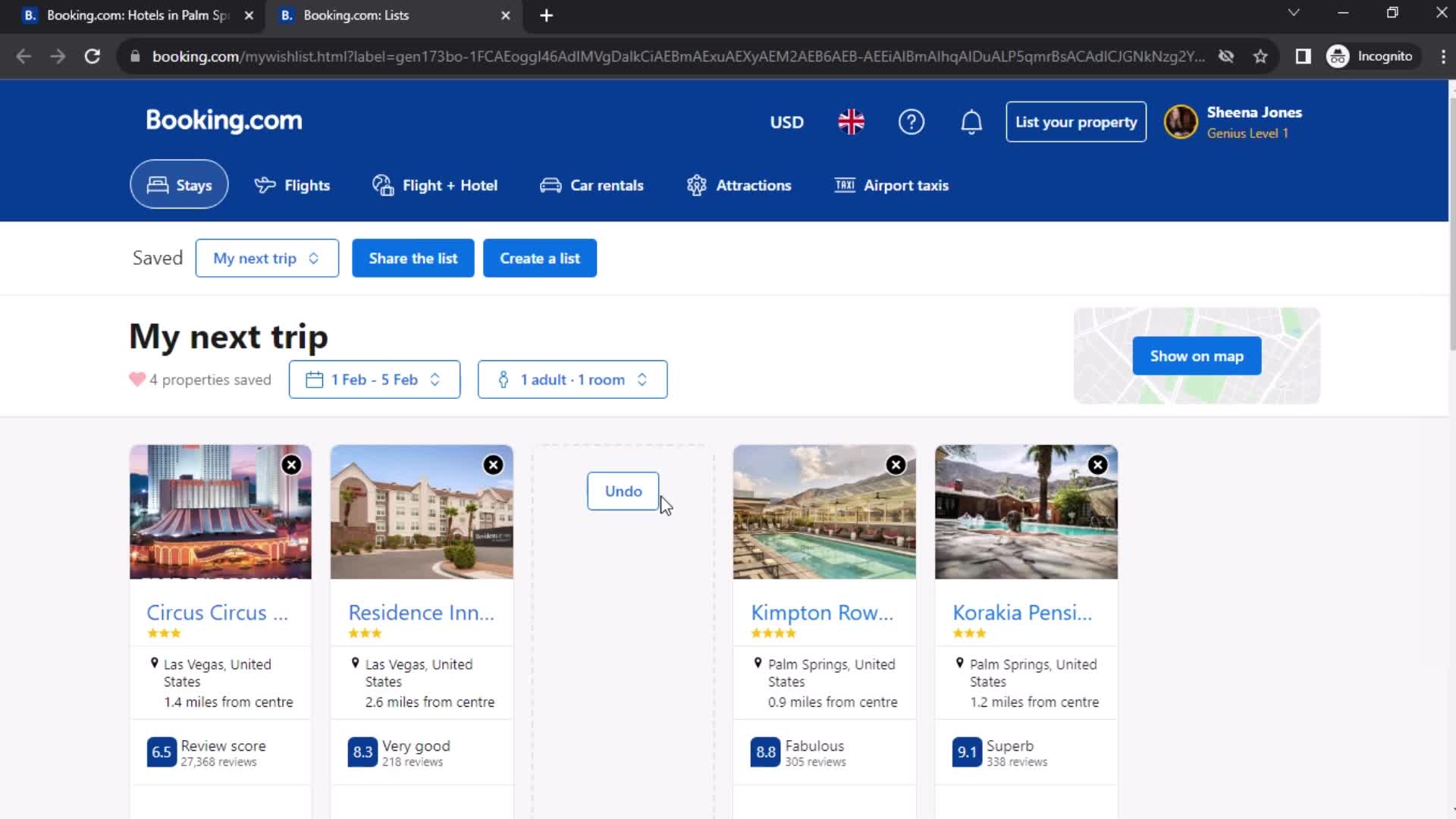This screenshot has height=819, width=1456.
Task: Change currency from USD
Action: pyautogui.click(x=786, y=122)
